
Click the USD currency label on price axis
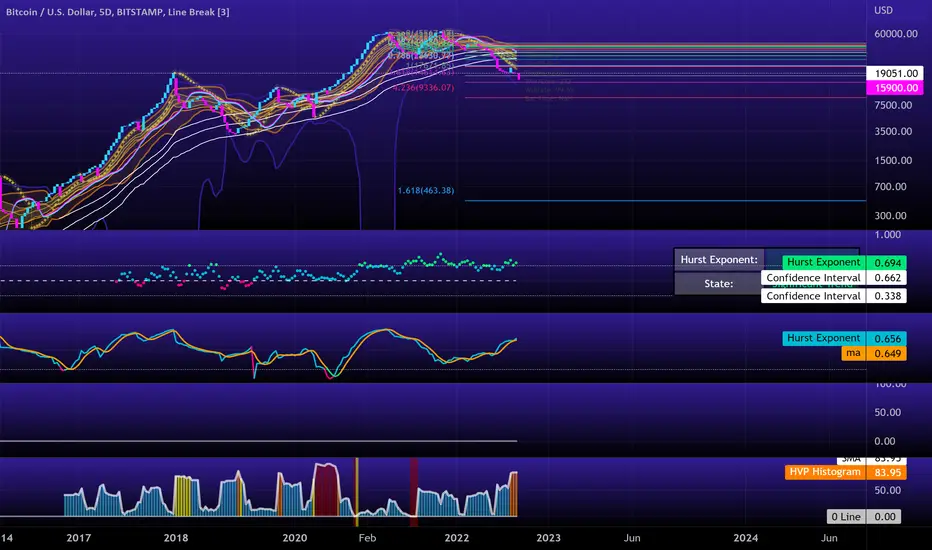[883, 10]
